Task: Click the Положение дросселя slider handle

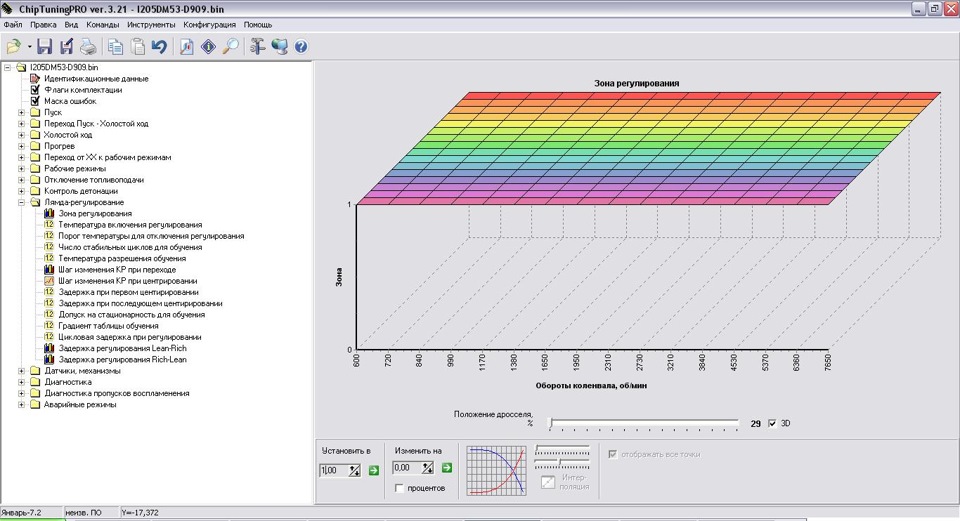Action: click(551, 423)
